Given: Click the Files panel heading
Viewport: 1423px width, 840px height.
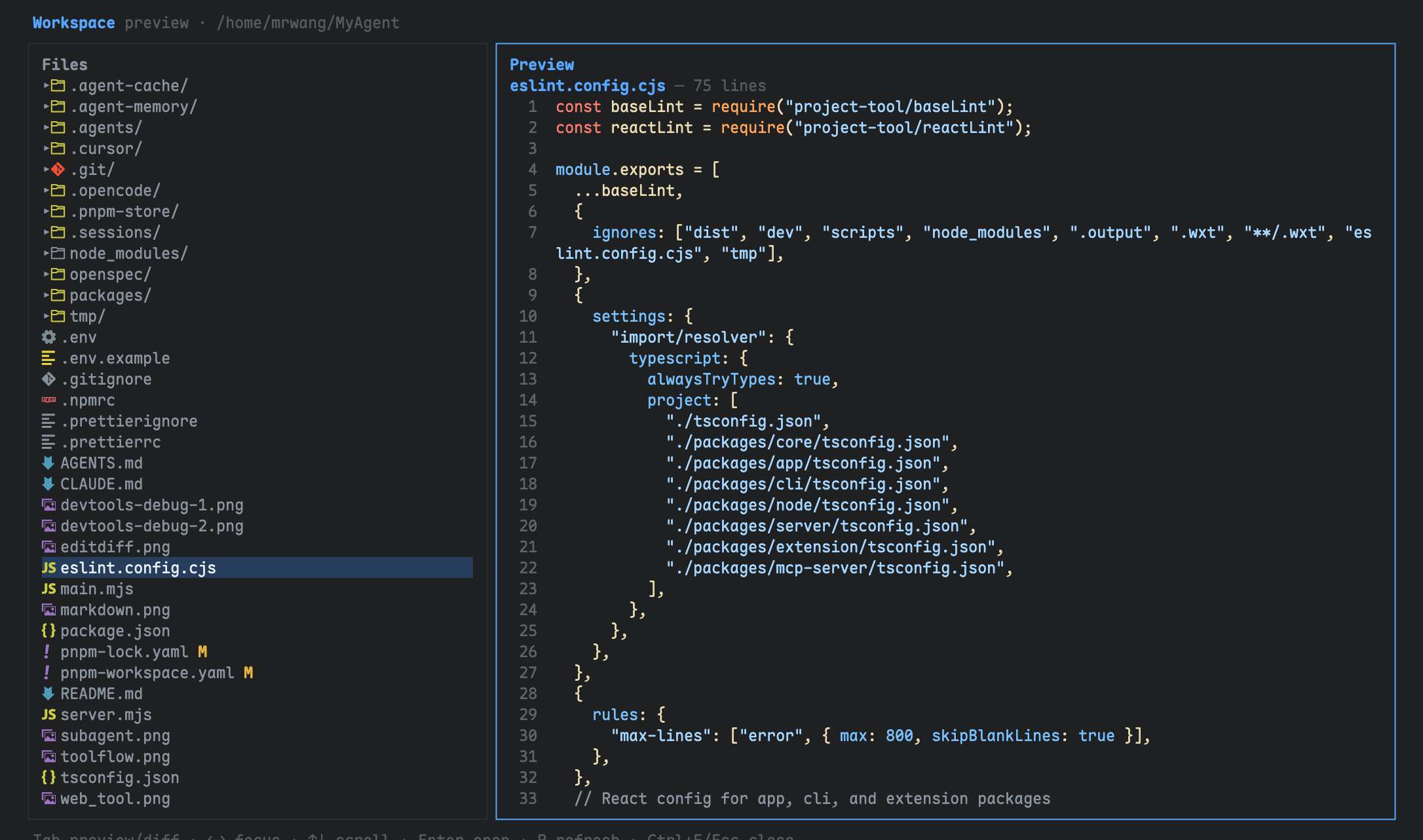Looking at the screenshot, I should coord(65,65).
